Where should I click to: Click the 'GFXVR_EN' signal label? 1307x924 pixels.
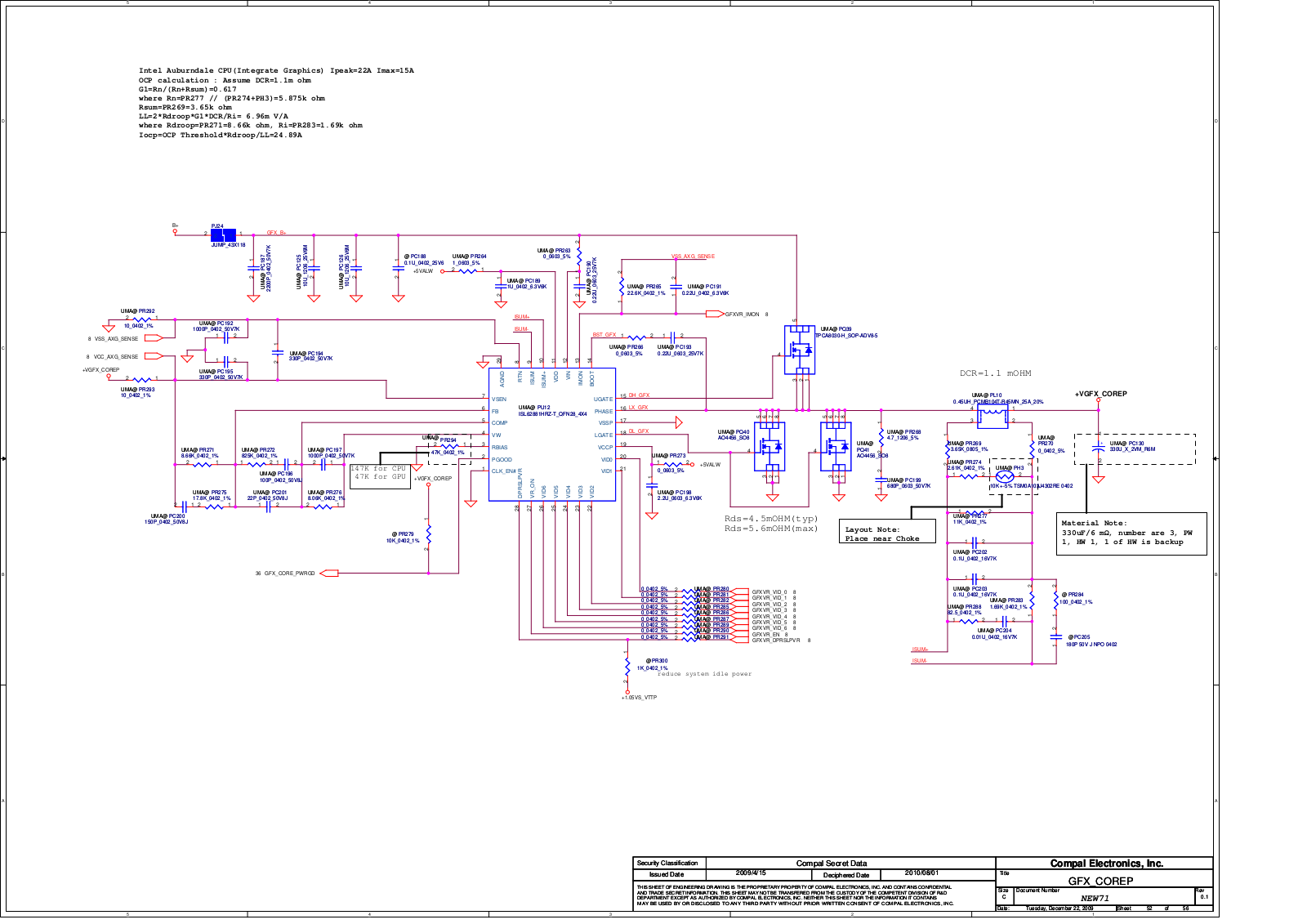[765, 635]
